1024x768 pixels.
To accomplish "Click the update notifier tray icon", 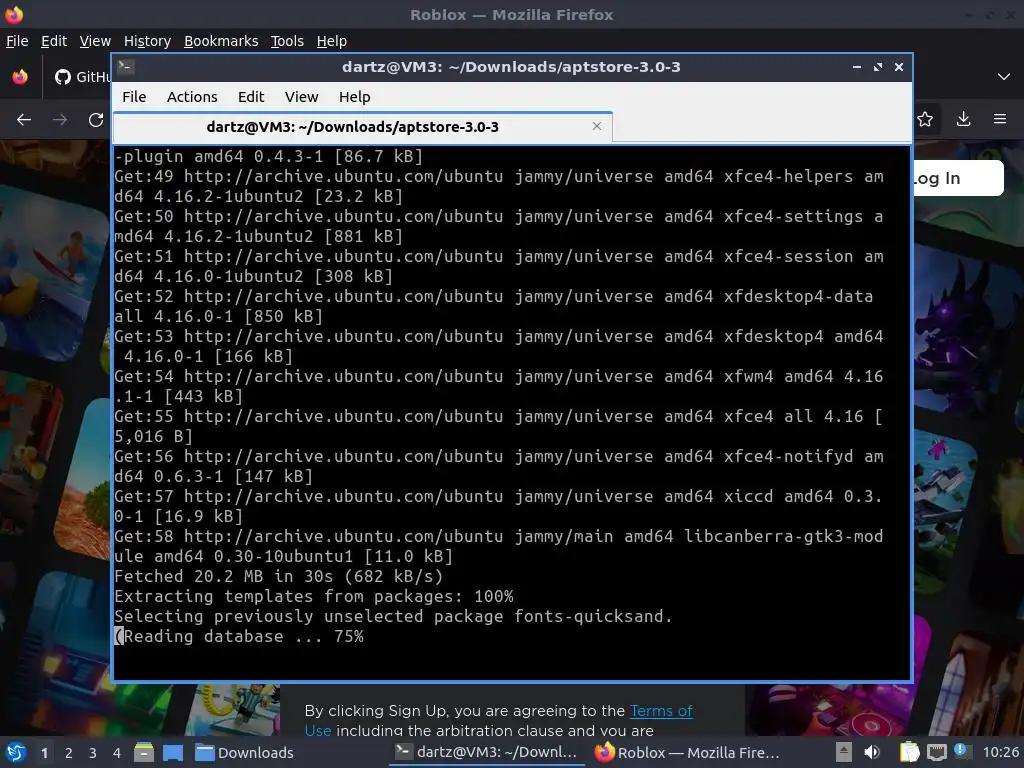I will click(x=961, y=751).
